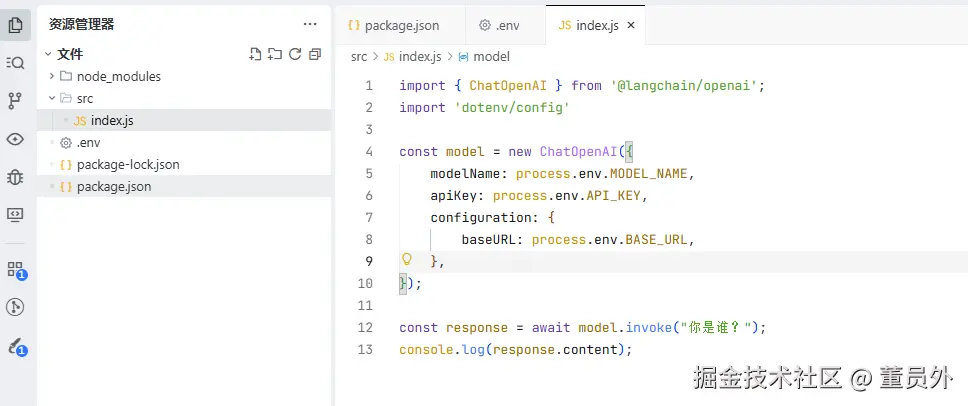968x406 pixels.
Task: Click the New Folder icon in explorer header
Action: coord(275,54)
